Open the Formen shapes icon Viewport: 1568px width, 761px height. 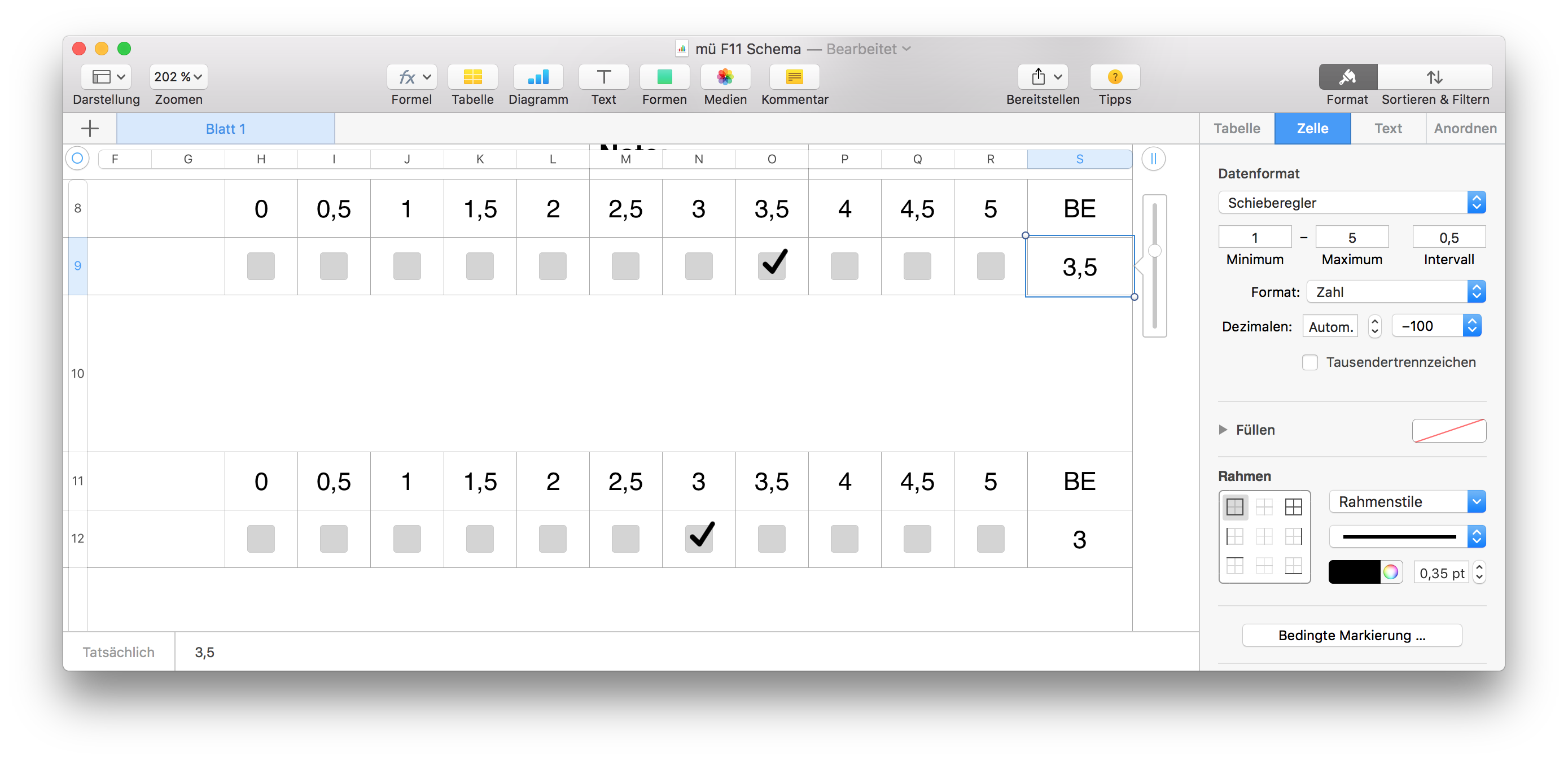[664, 77]
